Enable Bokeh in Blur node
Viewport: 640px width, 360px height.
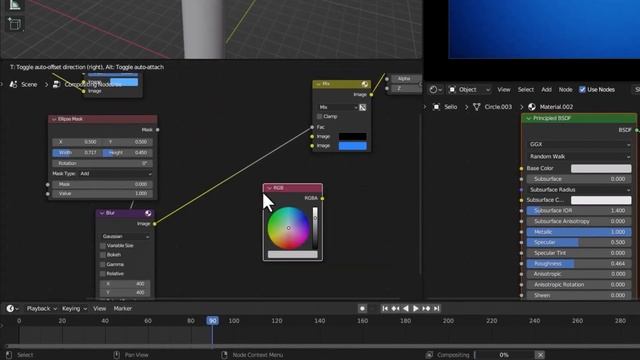[103, 255]
